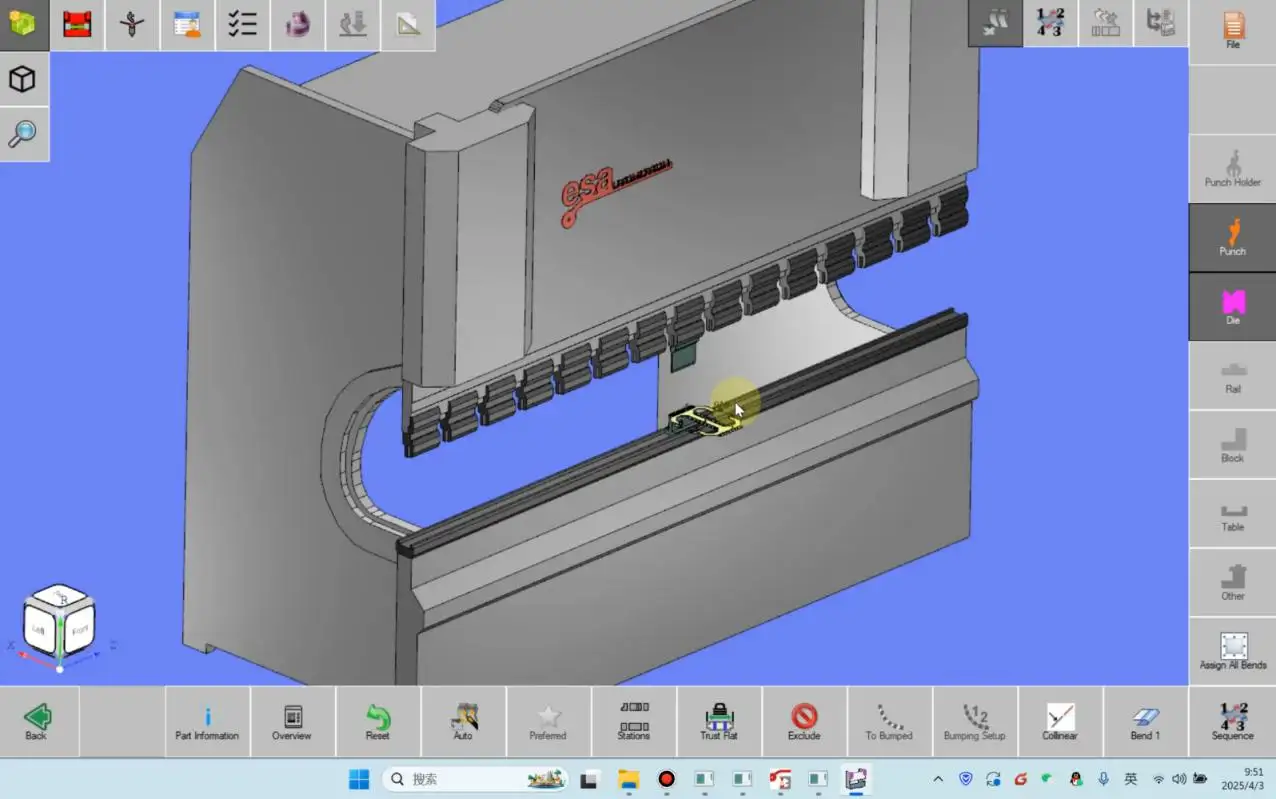1276x799 pixels.
Task: Click the Back arrow button
Action: pyautogui.click(x=37, y=721)
